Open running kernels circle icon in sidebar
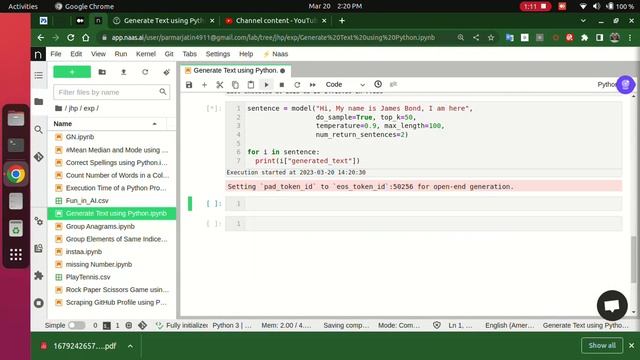Viewport: 640px width, 360px height. click(x=39, y=303)
